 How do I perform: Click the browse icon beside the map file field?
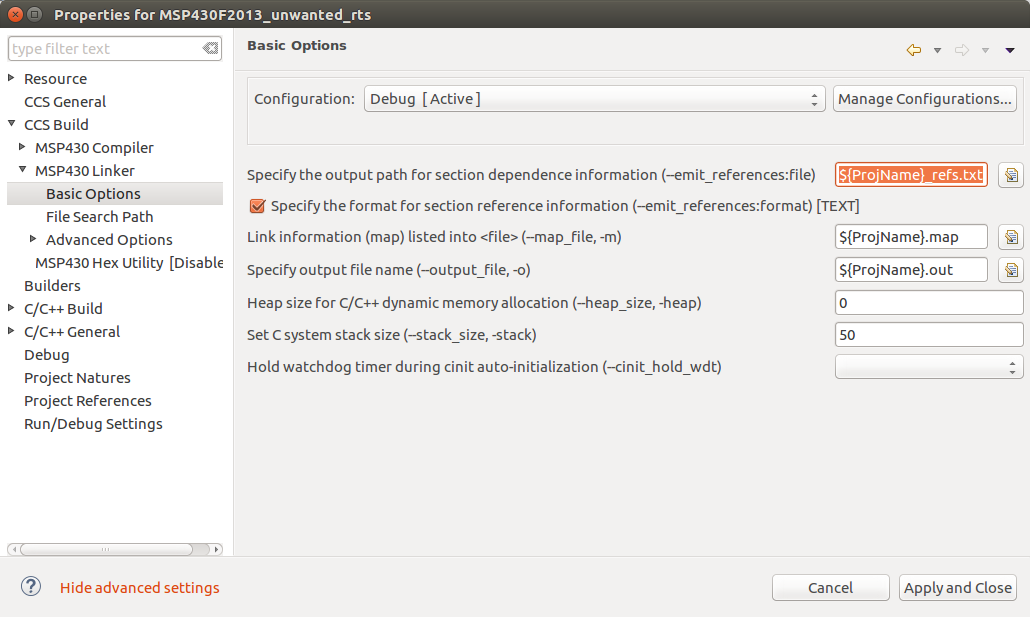pyautogui.click(x=1011, y=237)
